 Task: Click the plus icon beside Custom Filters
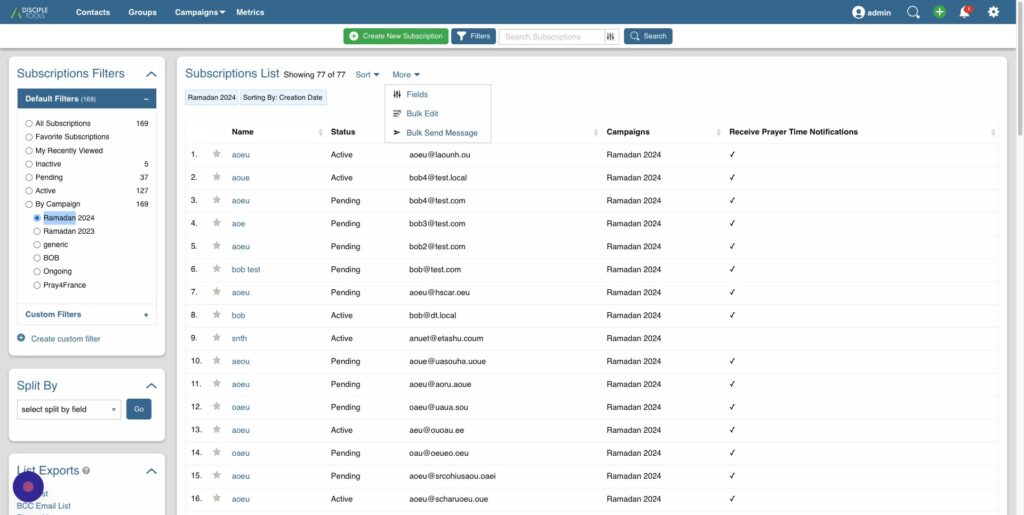tap(146, 314)
